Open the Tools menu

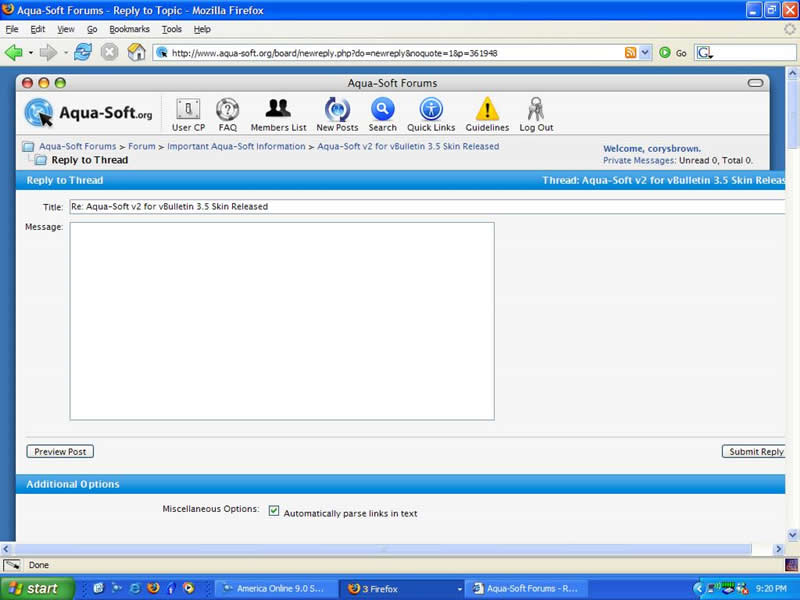tap(172, 29)
